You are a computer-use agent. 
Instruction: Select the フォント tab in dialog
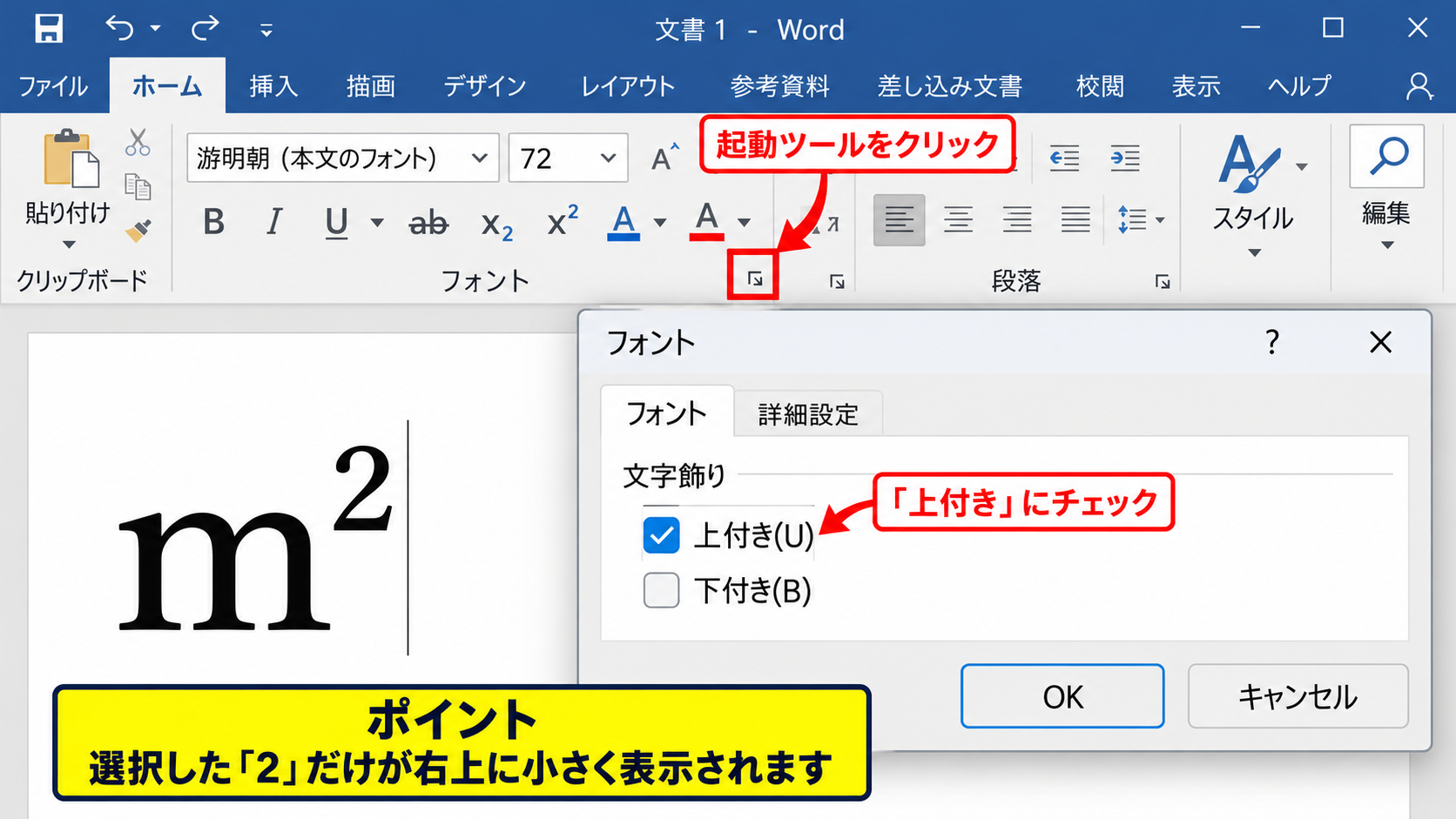(667, 413)
